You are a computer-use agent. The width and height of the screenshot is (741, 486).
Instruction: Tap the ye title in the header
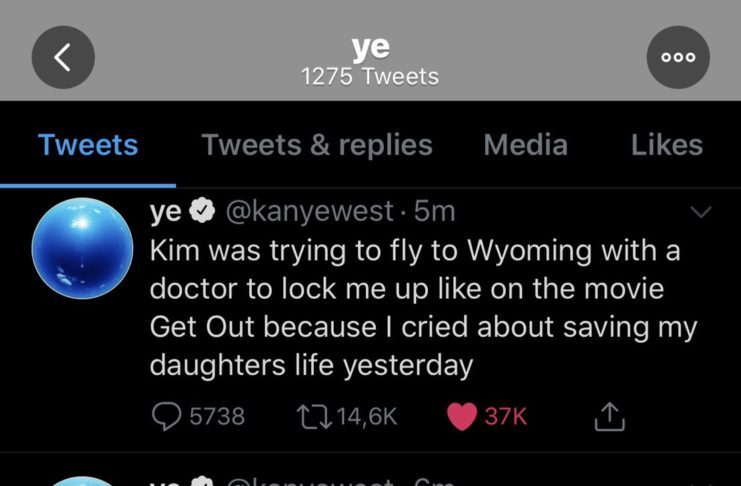coord(370,46)
